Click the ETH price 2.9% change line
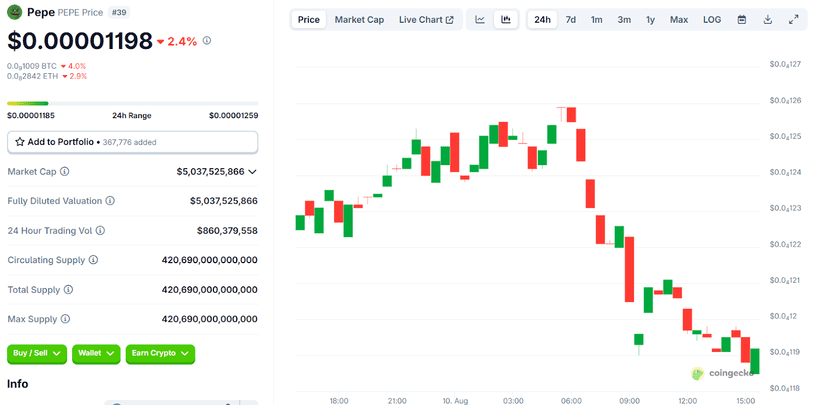The width and height of the screenshot is (825, 405). (47, 76)
